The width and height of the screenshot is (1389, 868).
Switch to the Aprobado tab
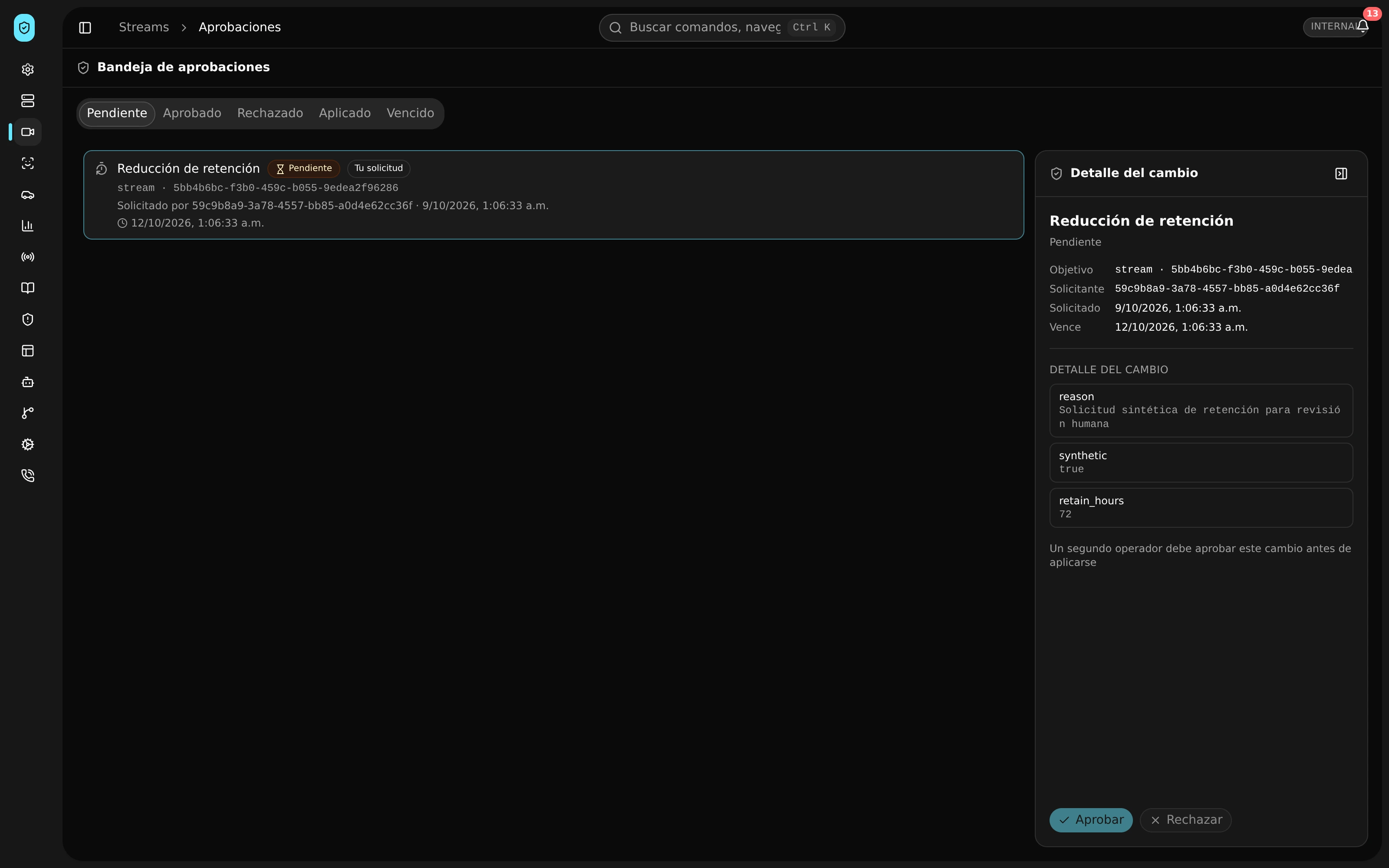[192, 114]
